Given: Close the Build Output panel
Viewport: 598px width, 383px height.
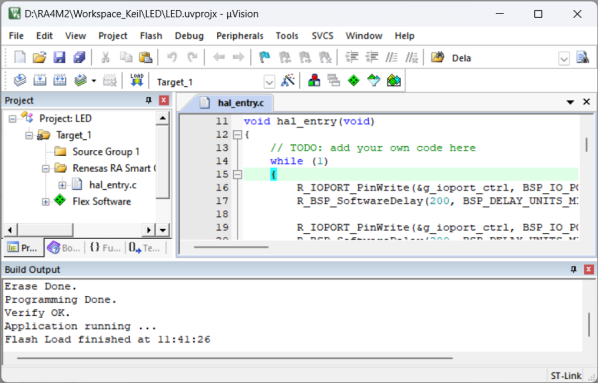Looking at the screenshot, I should (588, 269).
